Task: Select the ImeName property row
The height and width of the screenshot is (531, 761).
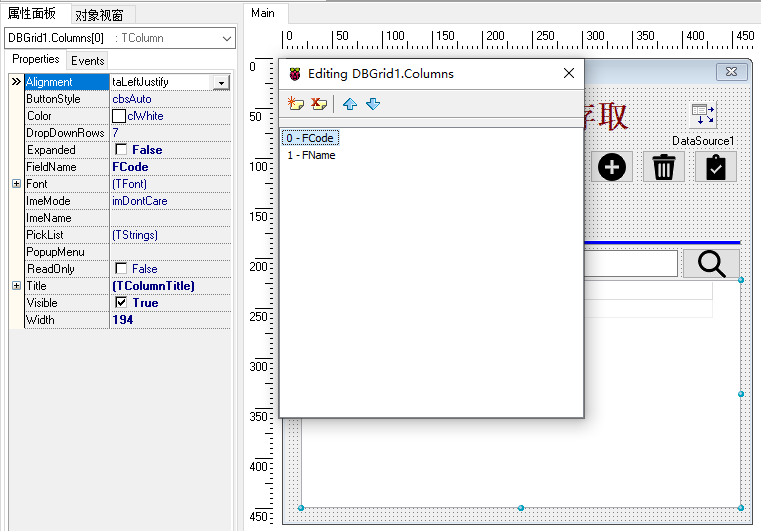Action: pyautogui.click(x=128, y=217)
